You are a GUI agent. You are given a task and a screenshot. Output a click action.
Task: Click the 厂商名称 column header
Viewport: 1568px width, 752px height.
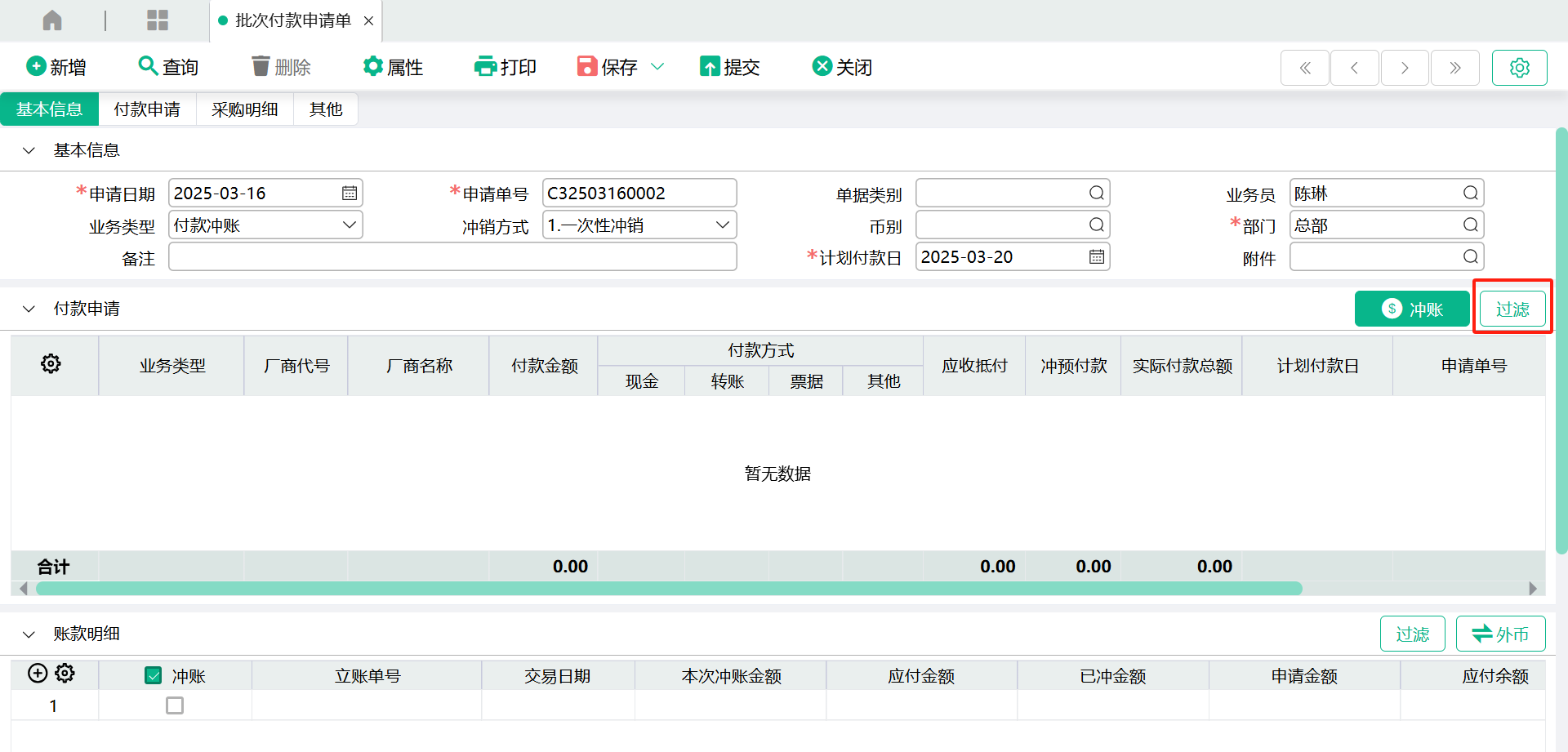[x=419, y=366]
